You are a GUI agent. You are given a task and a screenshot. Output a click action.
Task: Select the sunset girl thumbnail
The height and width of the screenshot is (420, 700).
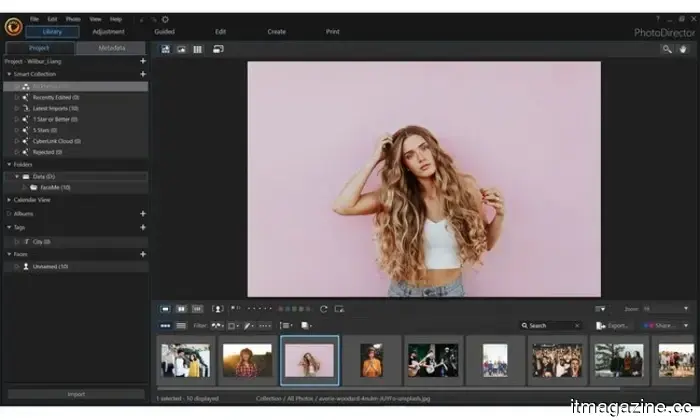click(x=247, y=361)
